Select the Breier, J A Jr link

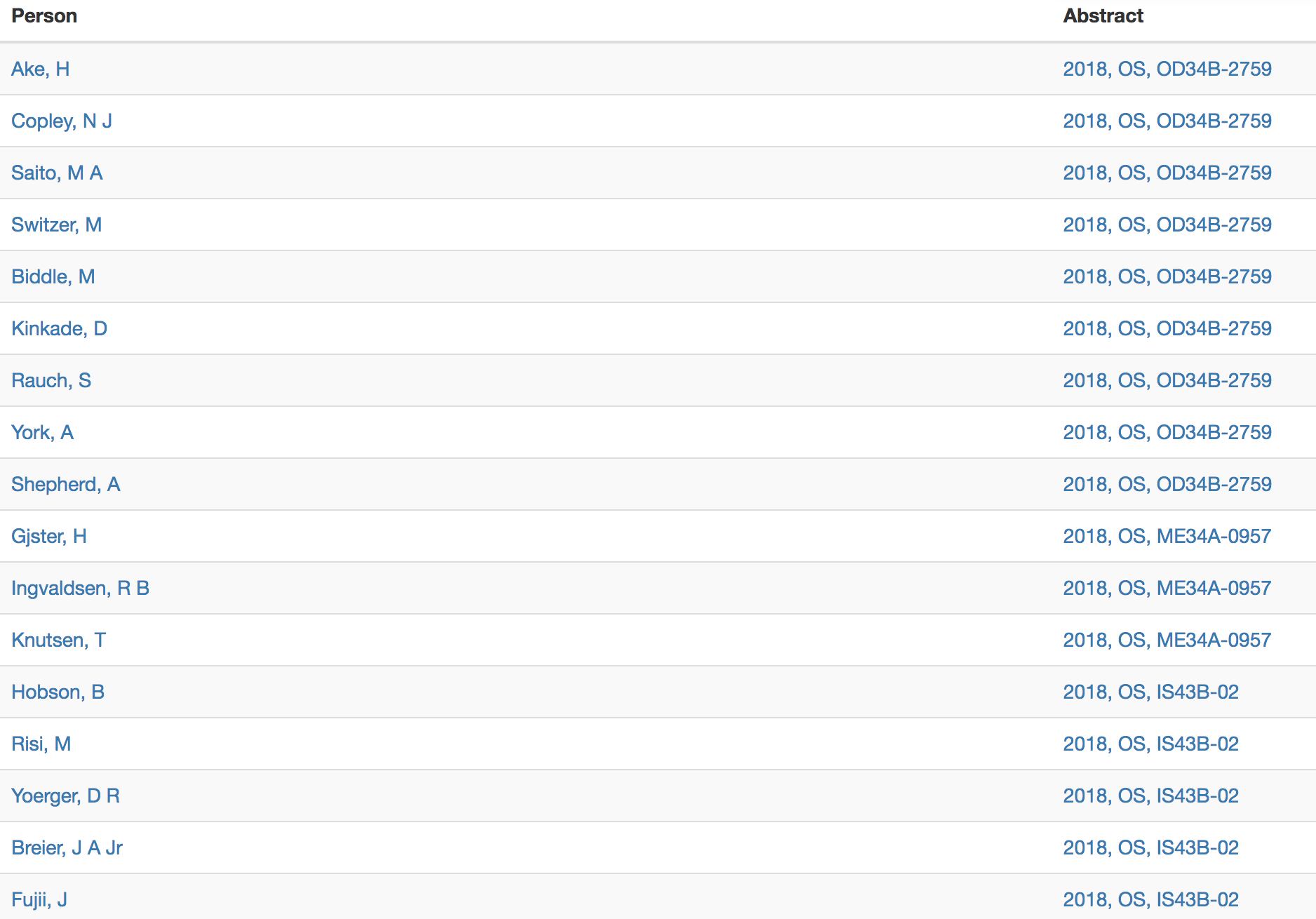[x=67, y=847]
